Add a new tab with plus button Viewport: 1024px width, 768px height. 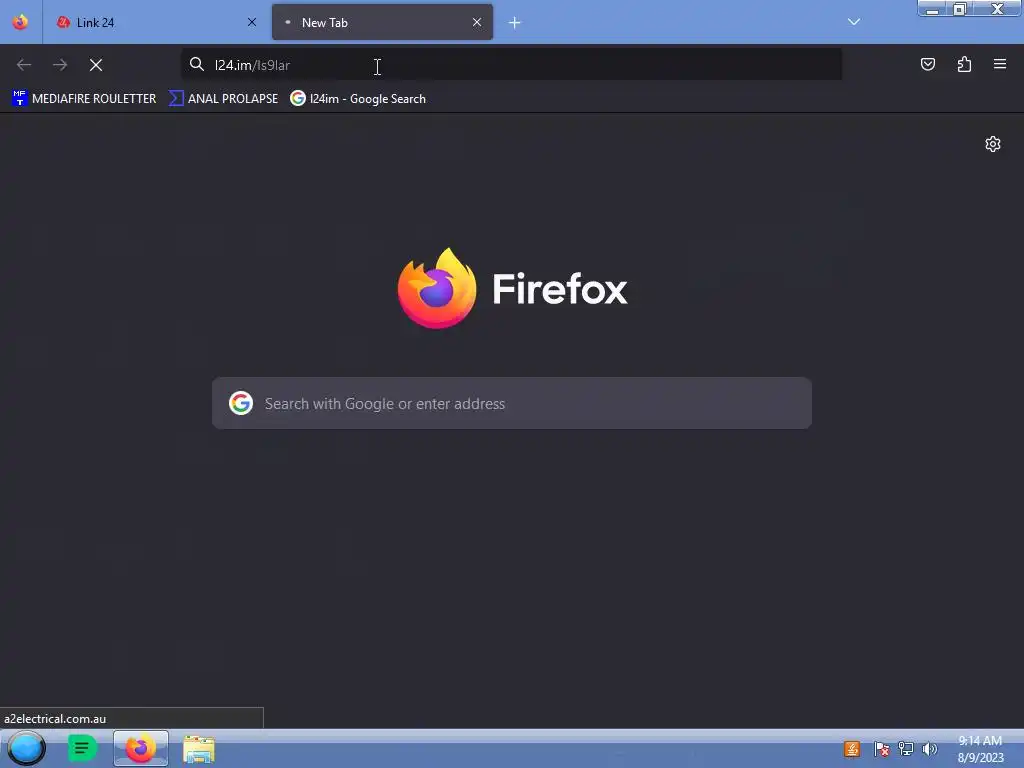coord(515,23)
